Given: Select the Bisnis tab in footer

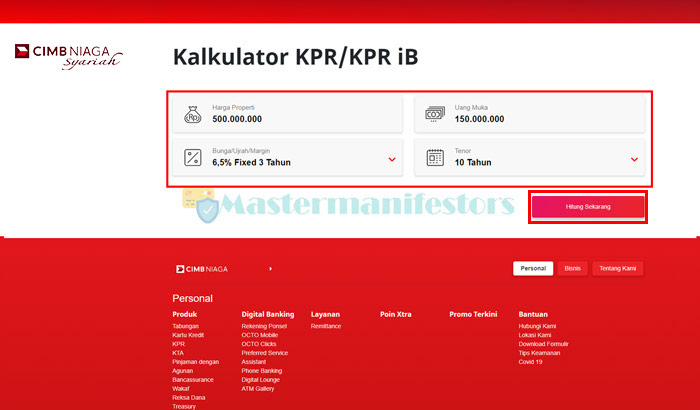Looking at the screenshot, I should point(572,268).
